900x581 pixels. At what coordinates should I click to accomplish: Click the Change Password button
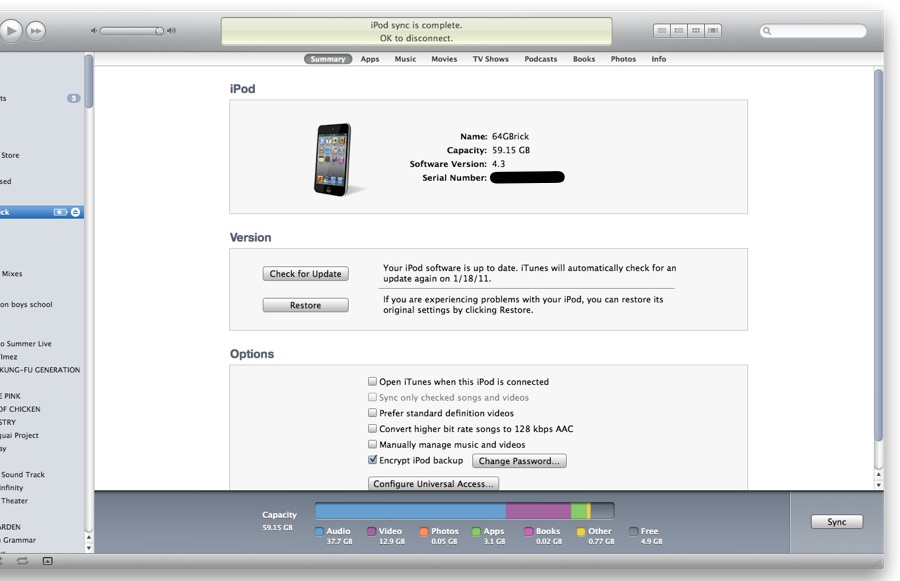519,461
